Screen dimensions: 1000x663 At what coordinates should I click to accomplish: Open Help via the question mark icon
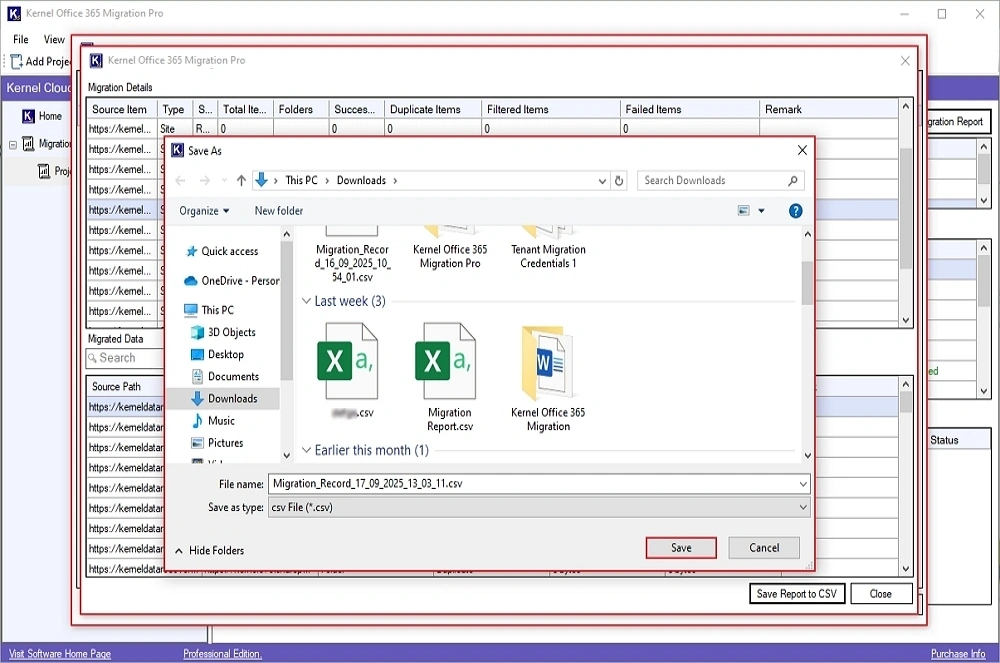coord(797,210)
